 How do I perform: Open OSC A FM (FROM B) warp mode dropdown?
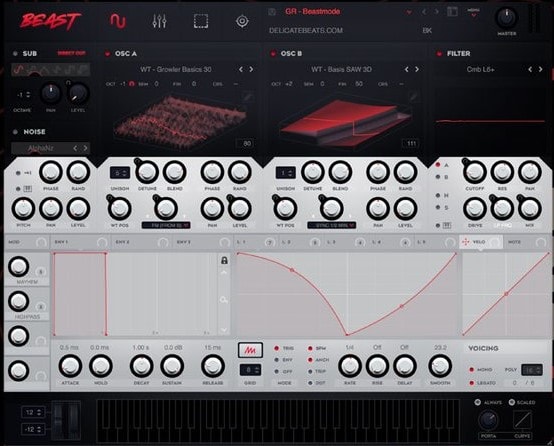166,225
